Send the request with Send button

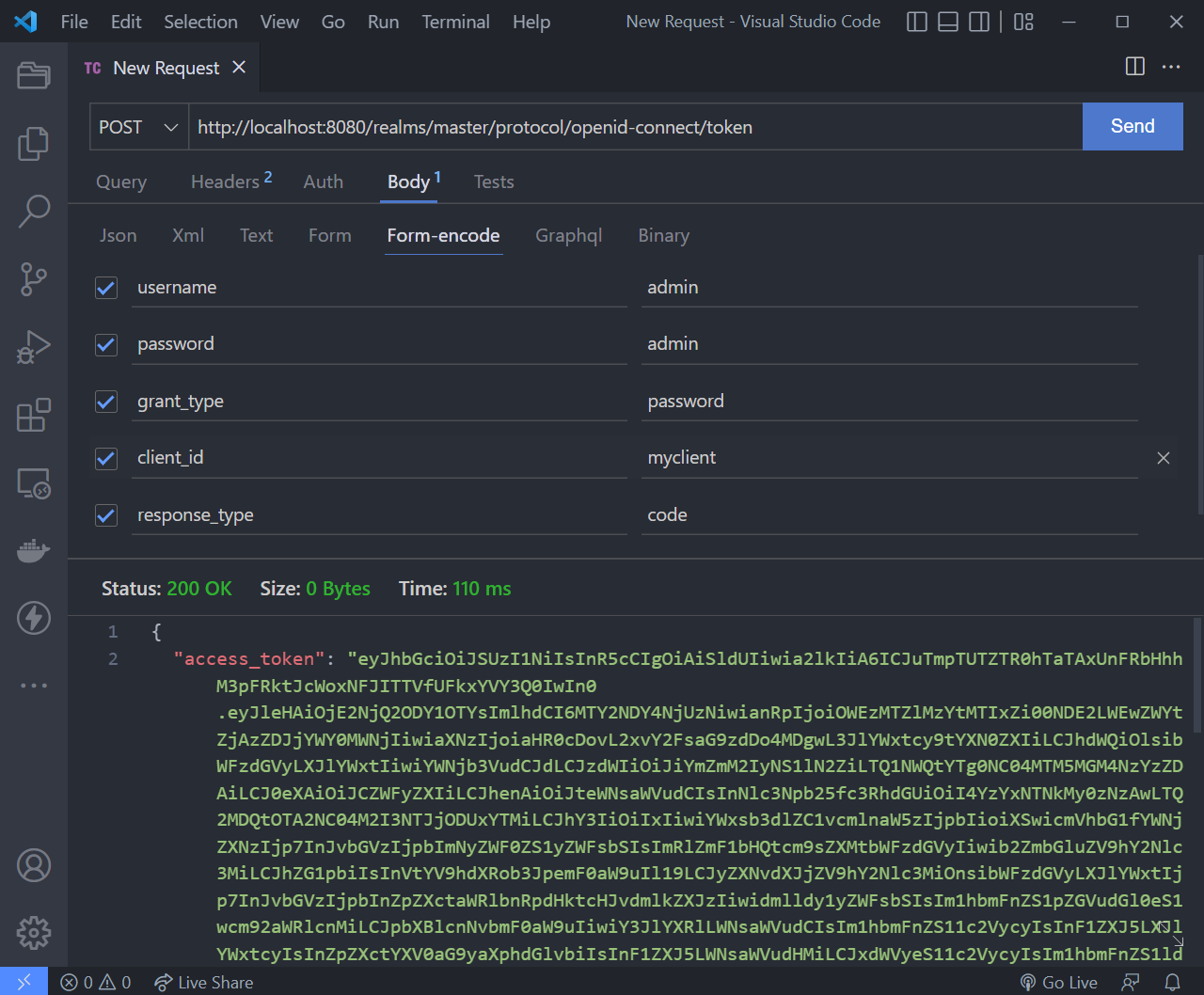[x=1133, y=127]
